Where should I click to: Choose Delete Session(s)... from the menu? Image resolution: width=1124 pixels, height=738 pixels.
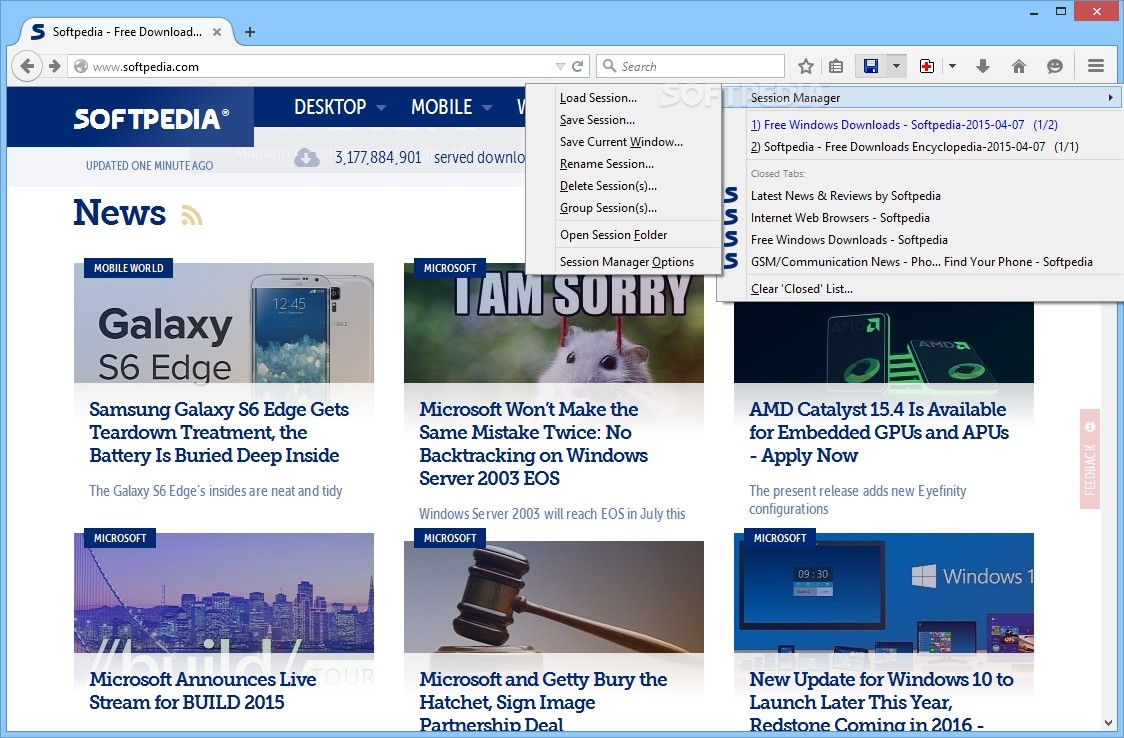point(624,186)
